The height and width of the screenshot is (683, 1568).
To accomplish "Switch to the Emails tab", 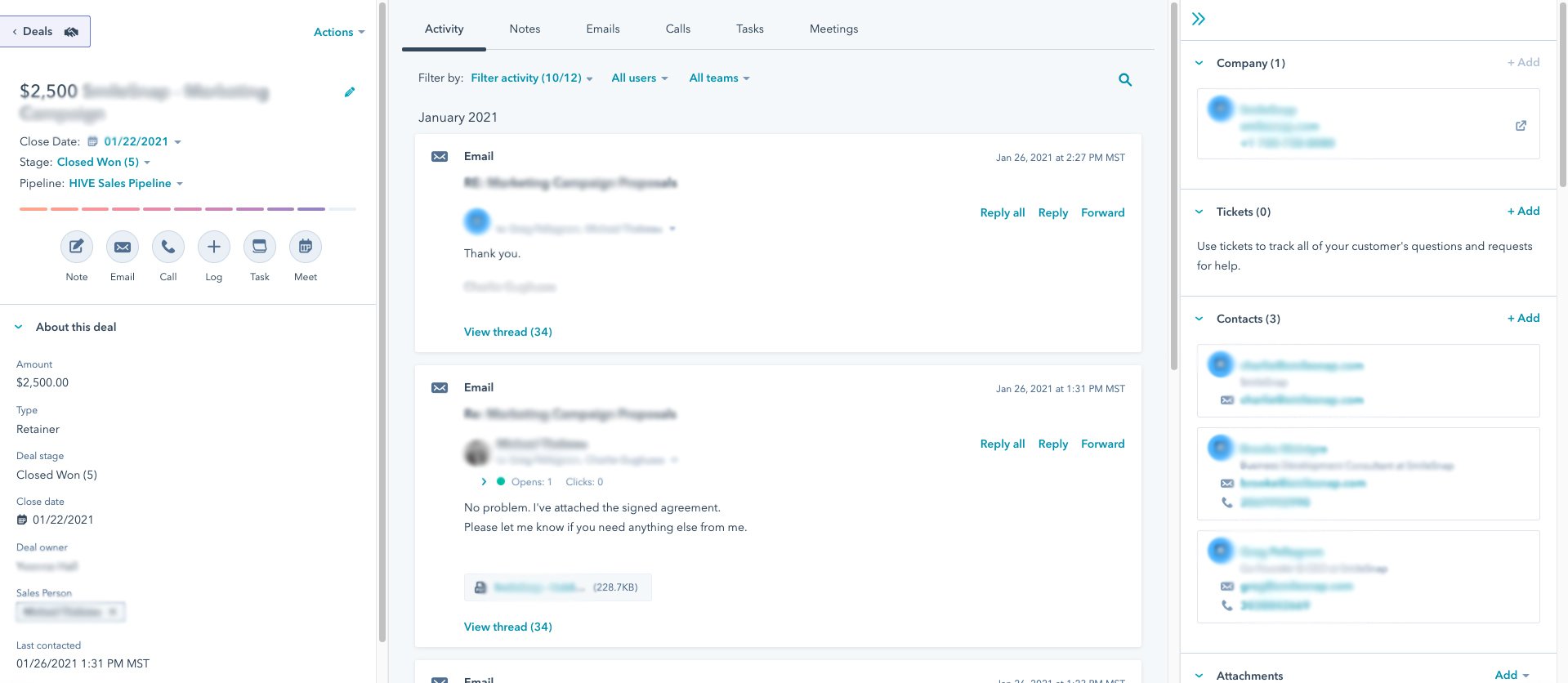I will coord(603,29).
